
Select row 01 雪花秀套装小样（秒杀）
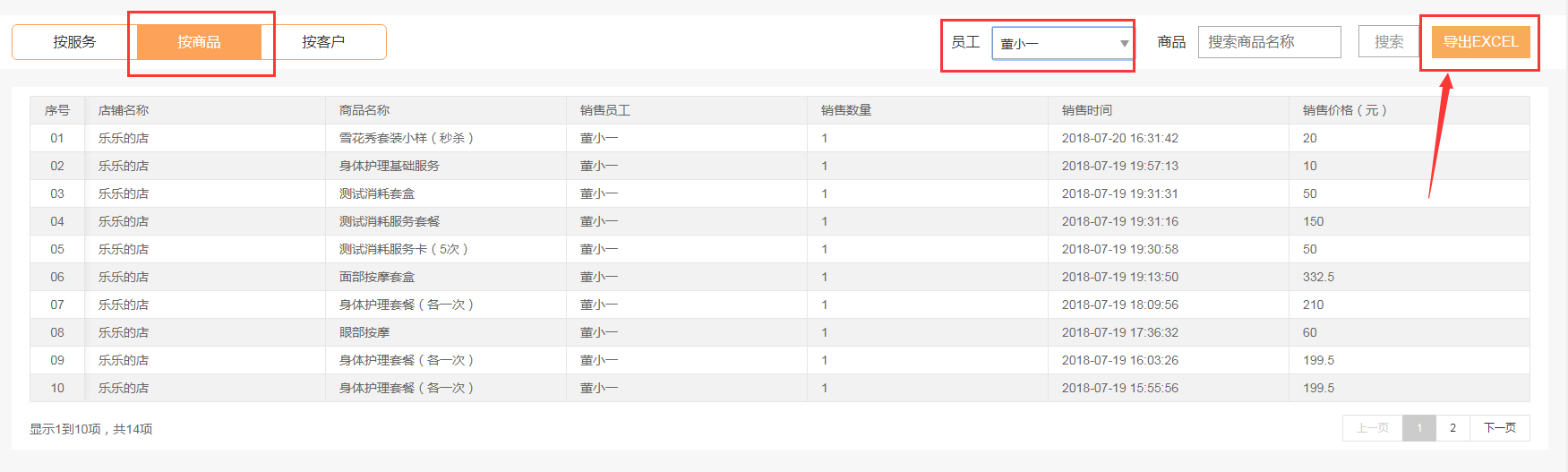(x=779, y=138)
